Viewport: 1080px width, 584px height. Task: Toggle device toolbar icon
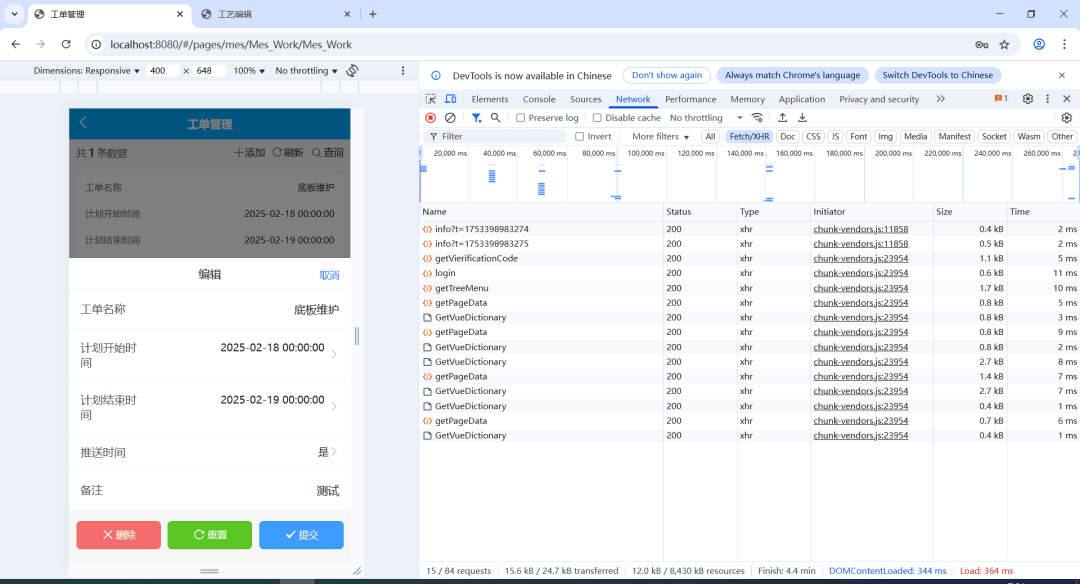pos(450,99)
